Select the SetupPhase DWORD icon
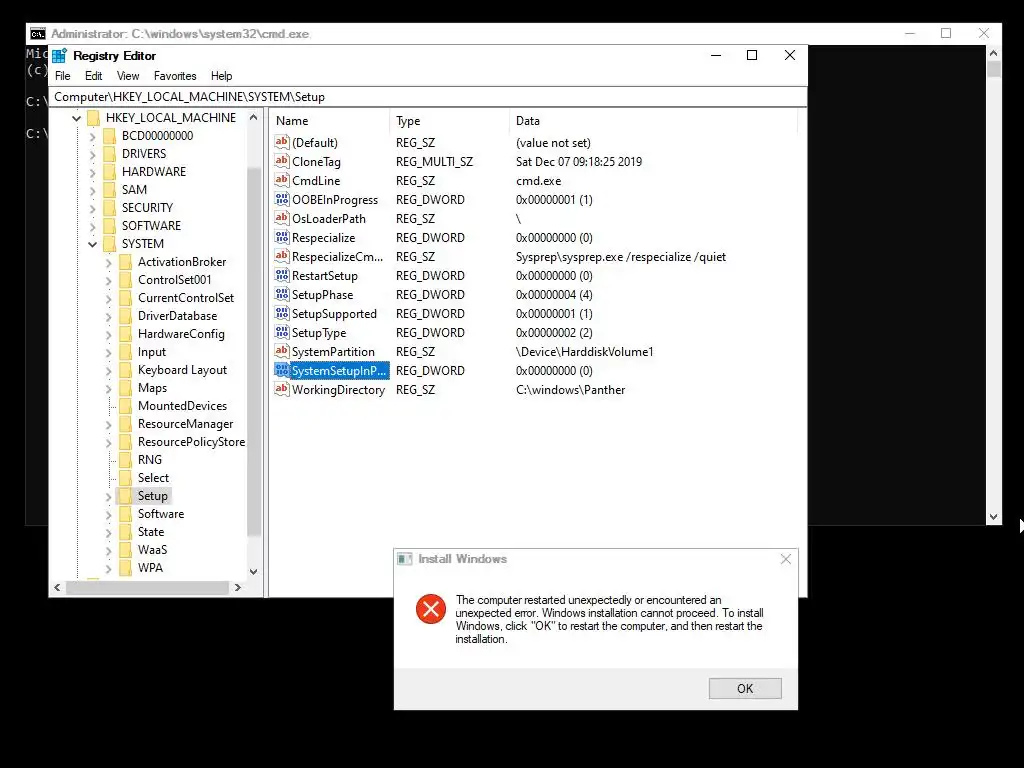Viewport: 1024px width, 768px height. [281, 294]
